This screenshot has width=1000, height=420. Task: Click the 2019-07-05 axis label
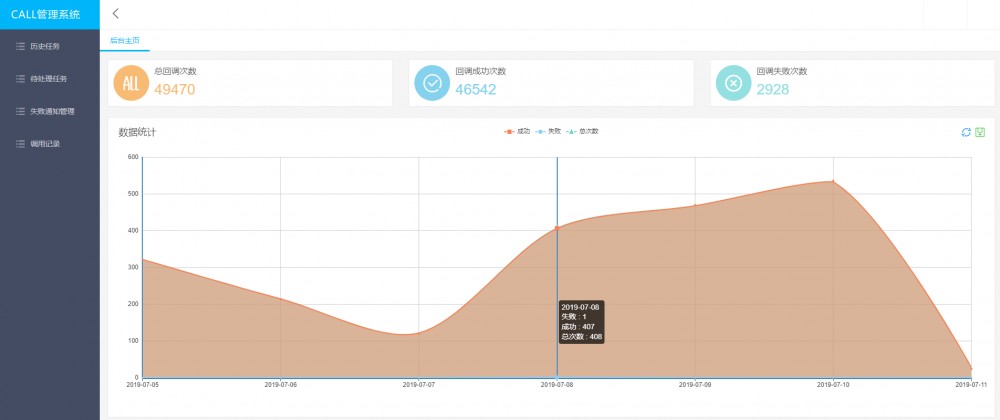[142, 384]
